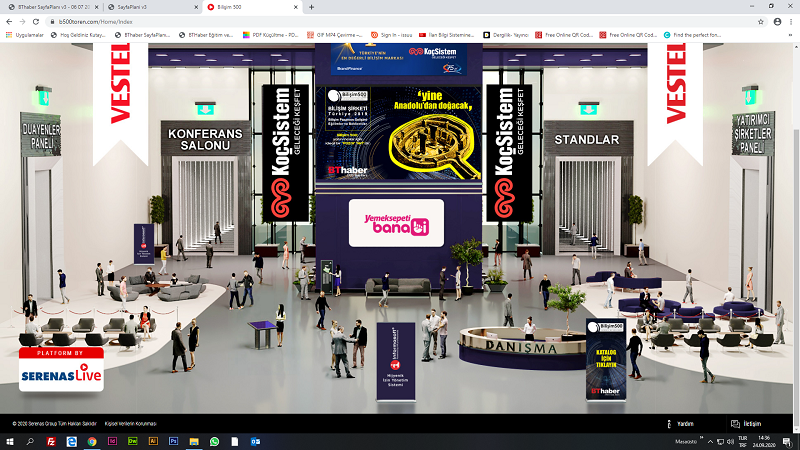
Task: Open the volume control in the tray
Action: tap(730, 442)
